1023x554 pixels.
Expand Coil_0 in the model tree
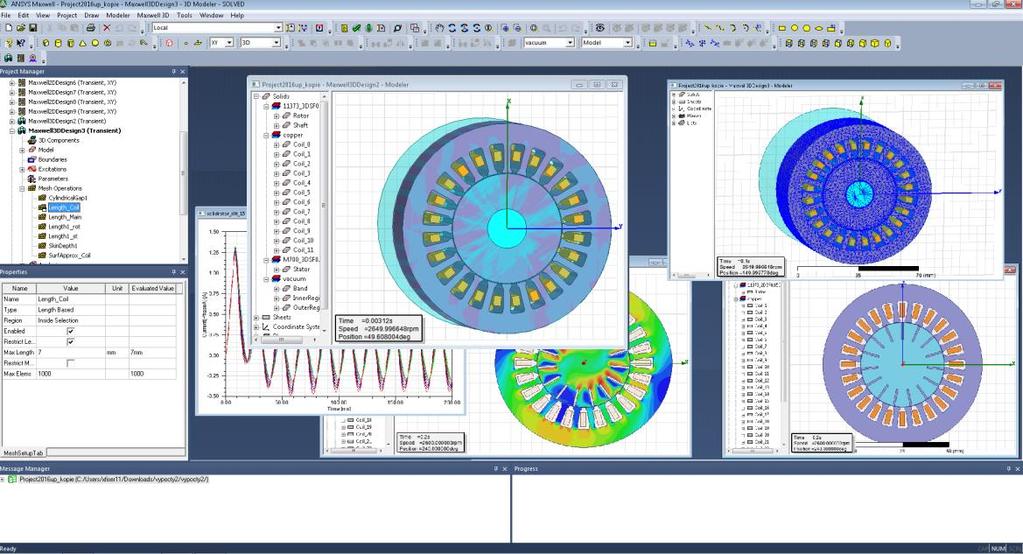click(x=276, y=144)
